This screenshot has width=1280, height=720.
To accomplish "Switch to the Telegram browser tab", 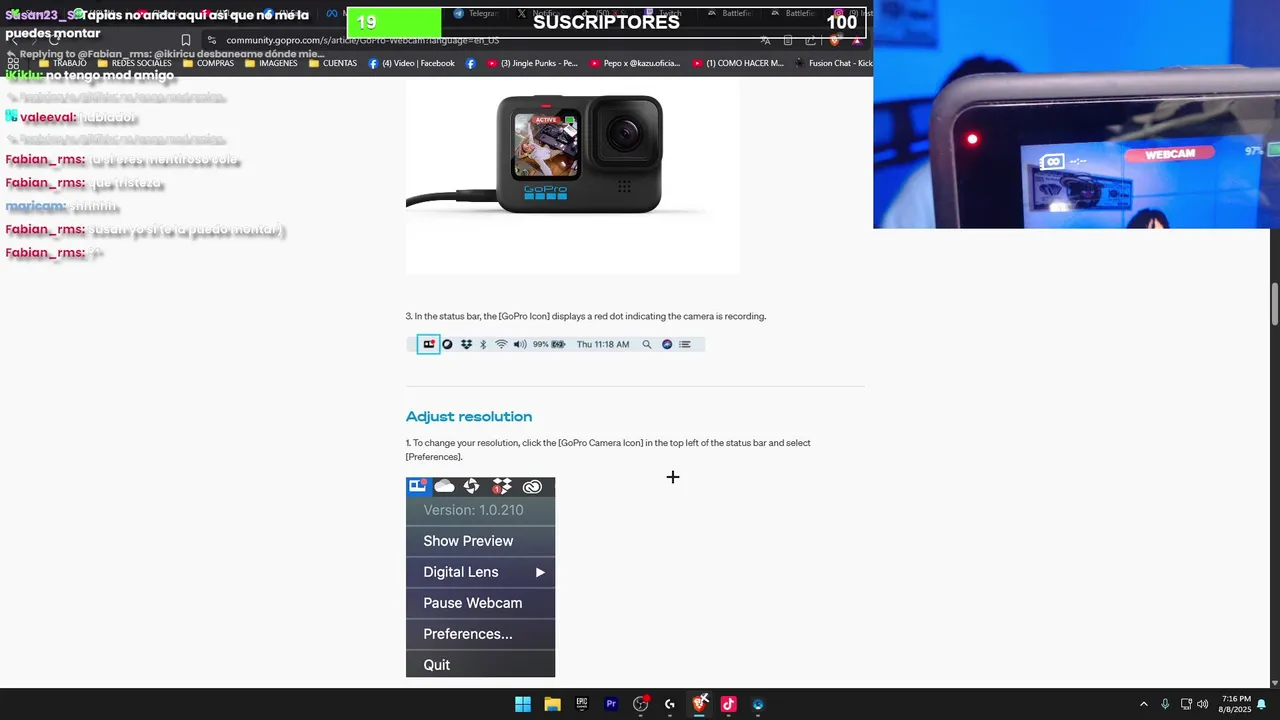I will (476, 13).
